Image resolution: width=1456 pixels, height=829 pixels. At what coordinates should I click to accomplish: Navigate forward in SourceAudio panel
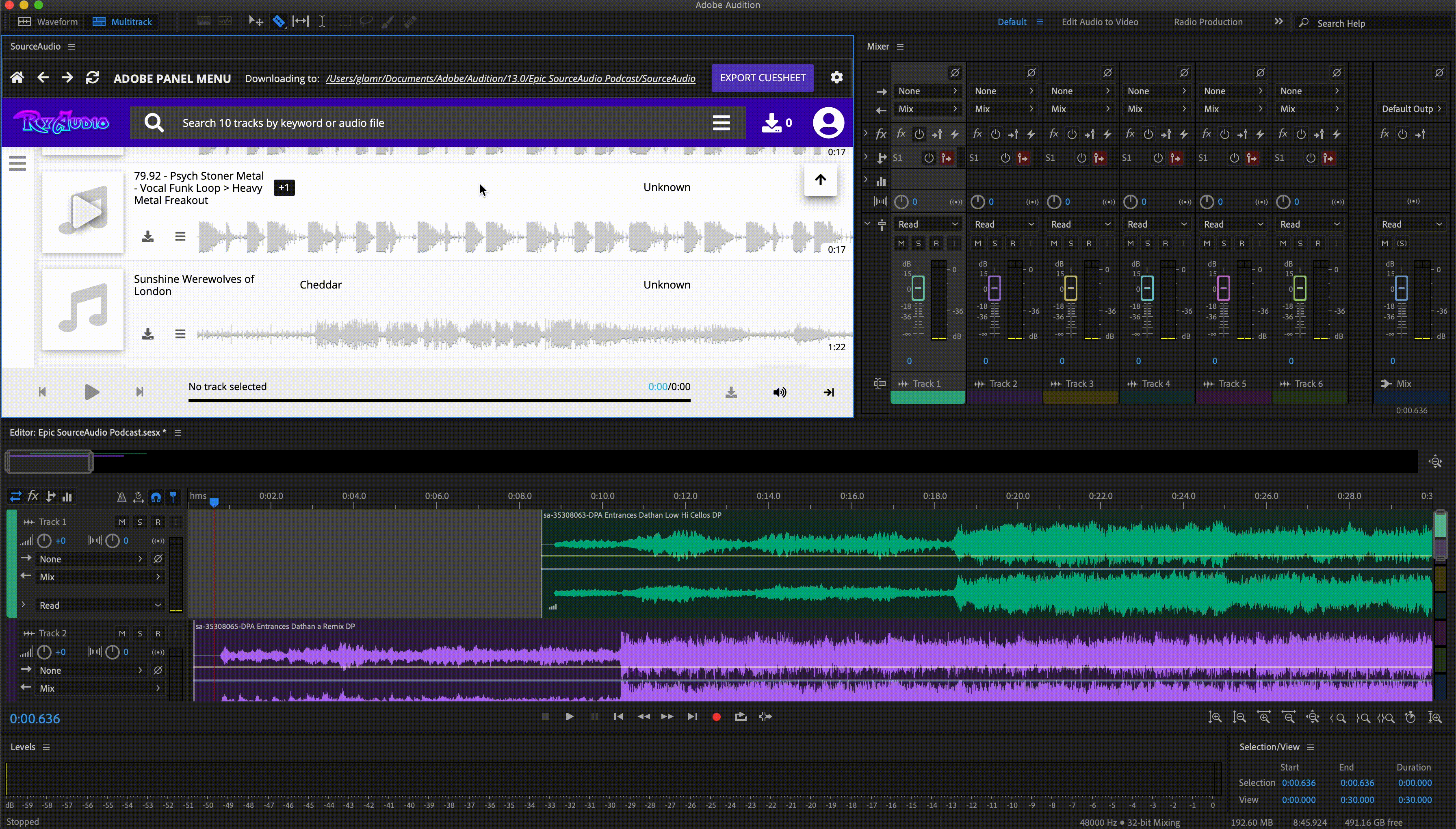pos(67,78)
